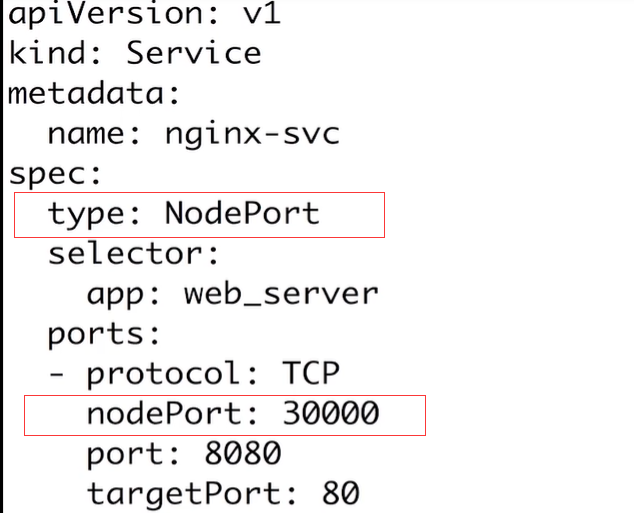The image size is (634, 513).
Task: Click the TCP protocol value
Action: point(311,373)
